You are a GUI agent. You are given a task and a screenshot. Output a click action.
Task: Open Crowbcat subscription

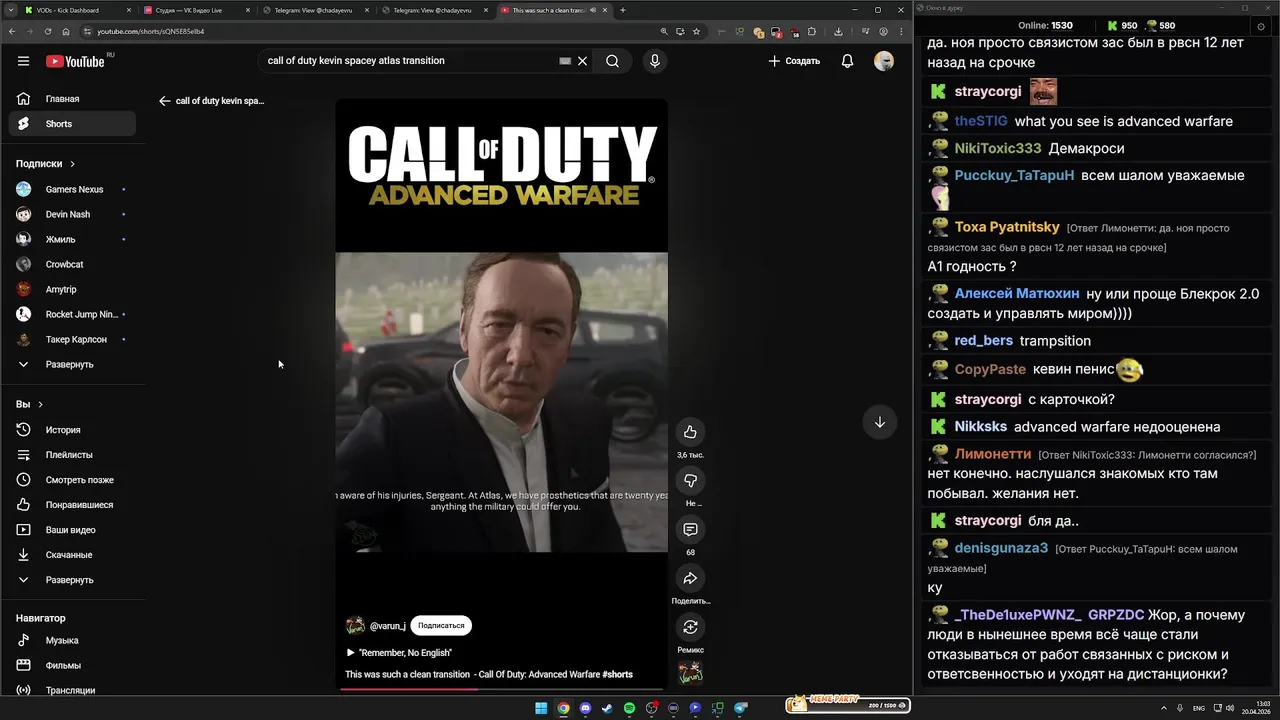coord(72,264)
